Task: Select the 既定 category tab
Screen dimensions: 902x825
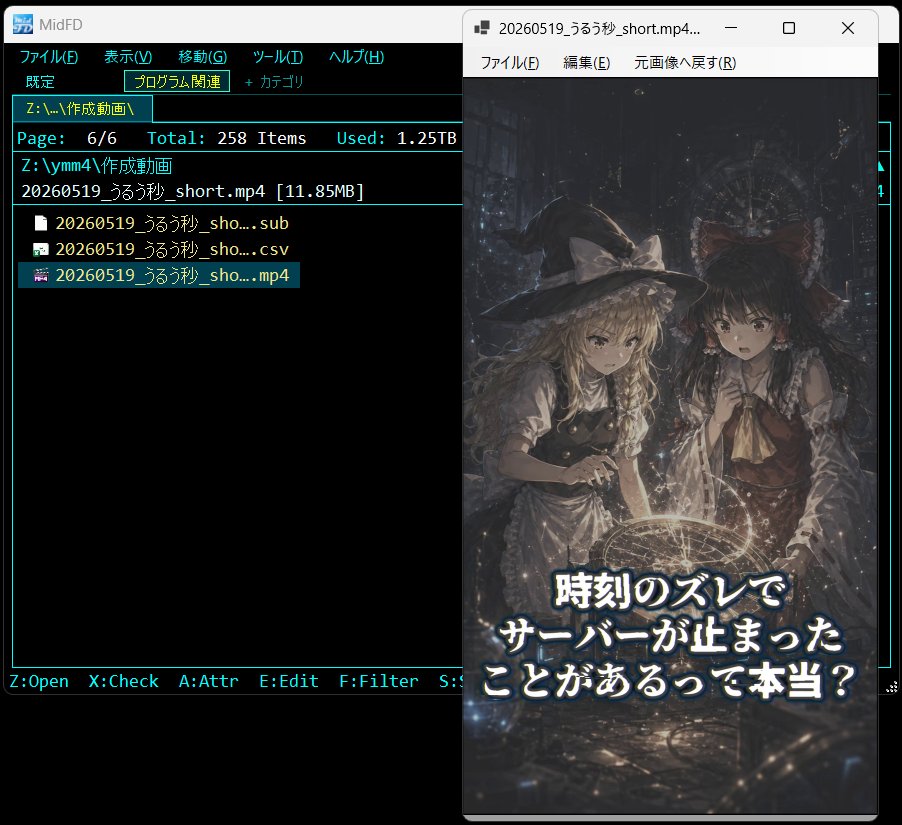Action: click(x=40, y=82)
